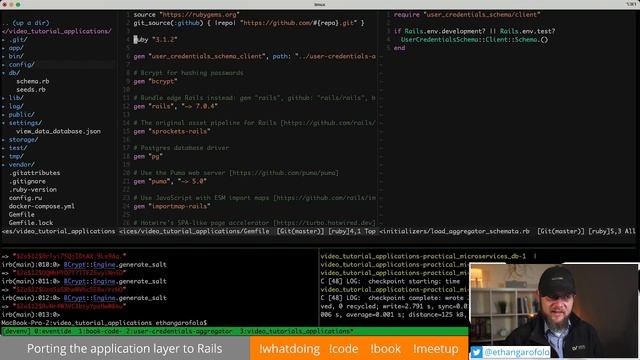
Task: Click gem "bcrypt" line
Action: [x=155, y=81]
